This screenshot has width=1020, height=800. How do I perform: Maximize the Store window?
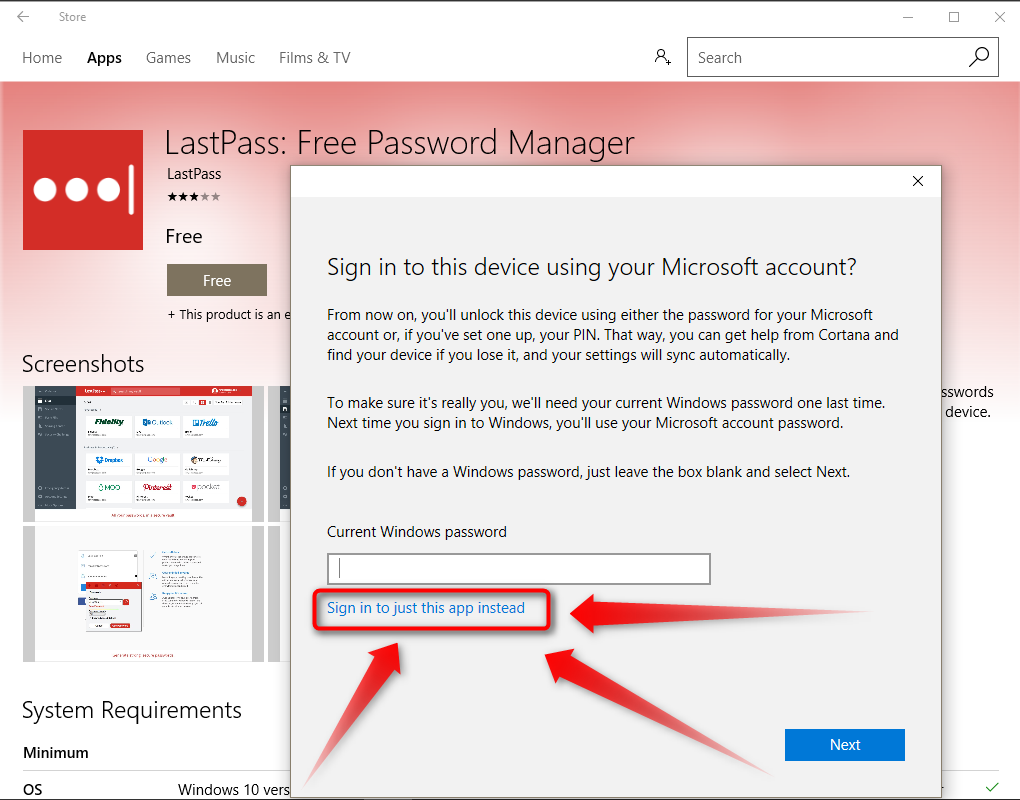(954, 18)
